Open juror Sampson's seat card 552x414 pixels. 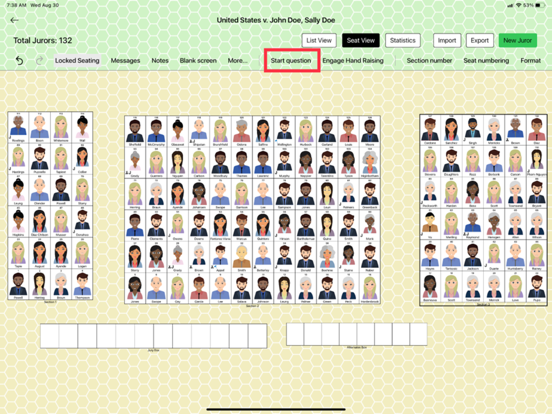coord(284,194)
